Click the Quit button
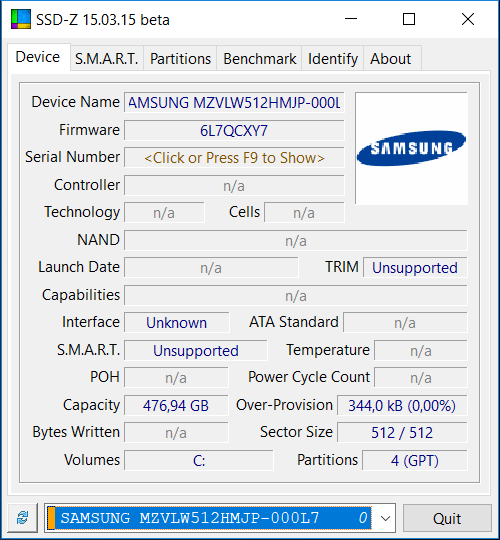The height and width of the screenshot is (540, 500). tap(447, 518)
